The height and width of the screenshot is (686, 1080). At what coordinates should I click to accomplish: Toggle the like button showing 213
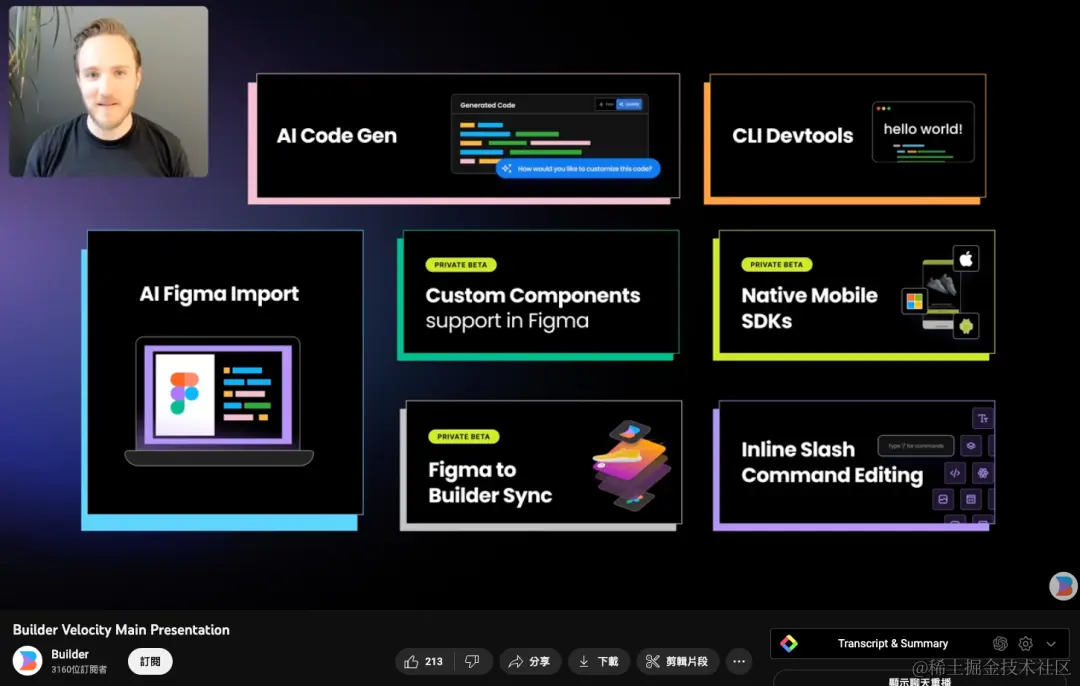(x=422, y=661)
